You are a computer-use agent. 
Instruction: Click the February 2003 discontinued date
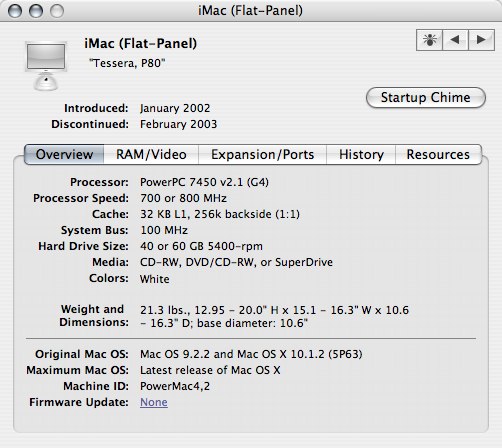(178, 124)
